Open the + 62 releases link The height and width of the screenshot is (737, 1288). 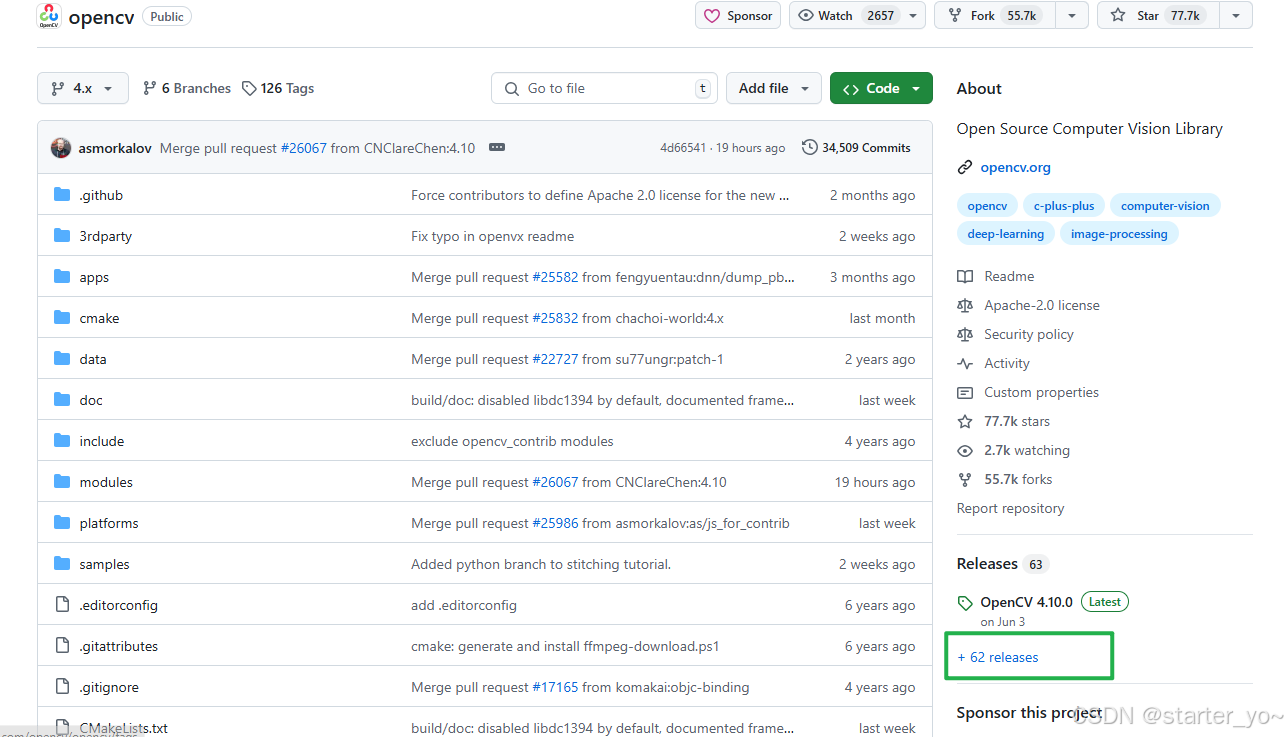(998, 657)
